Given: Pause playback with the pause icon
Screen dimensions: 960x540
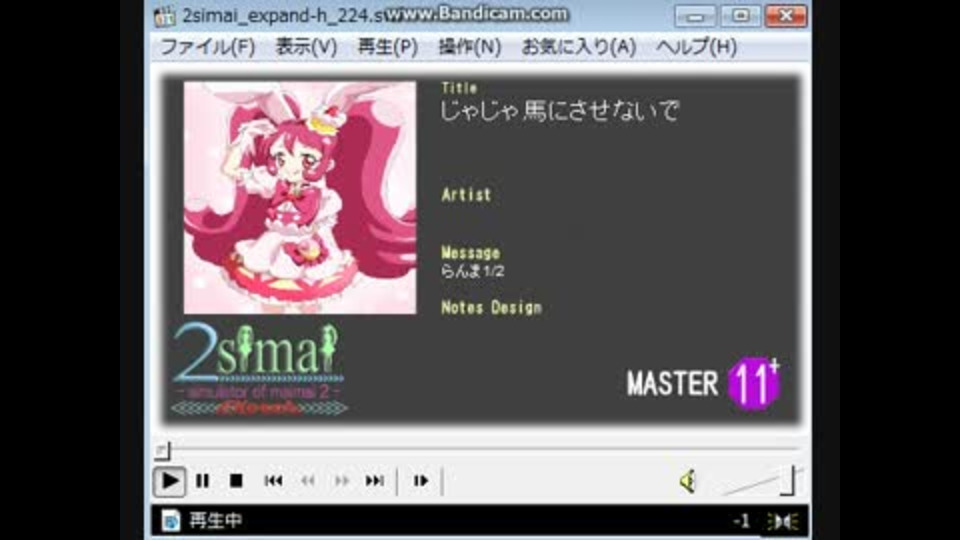Looking at the screenshot, I should coord(203,481).
